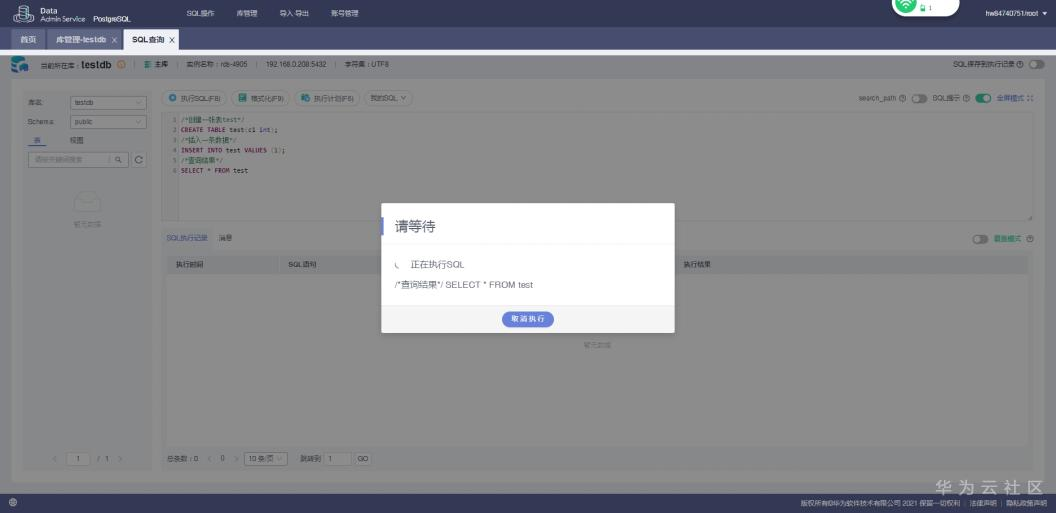This screenshot has height=513, width=1056.
Task: Open the 10条/页 page size dropdown
Action: [265, 459]
